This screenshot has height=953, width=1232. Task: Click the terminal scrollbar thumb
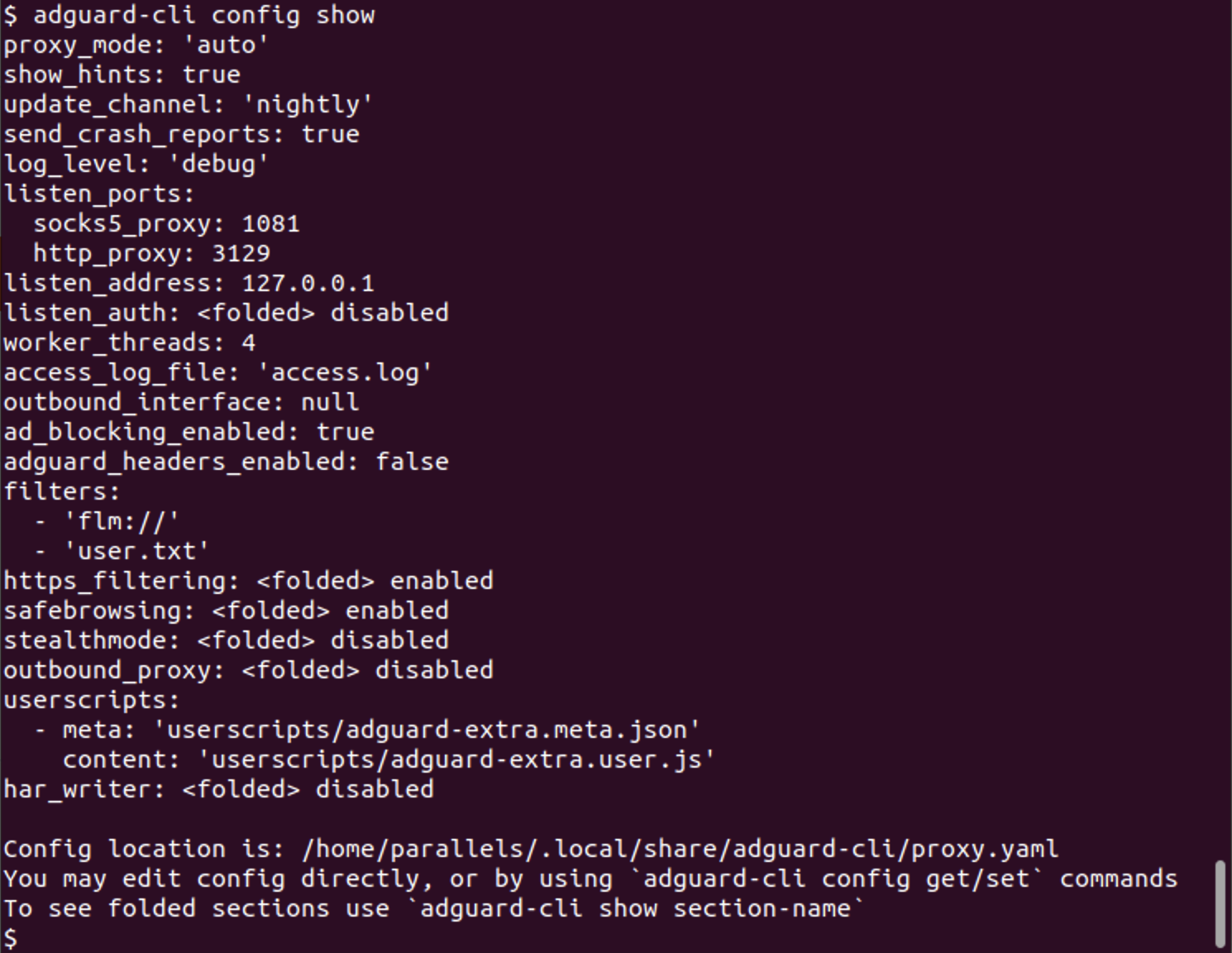pyautogui.click(x=1220, y=903)
